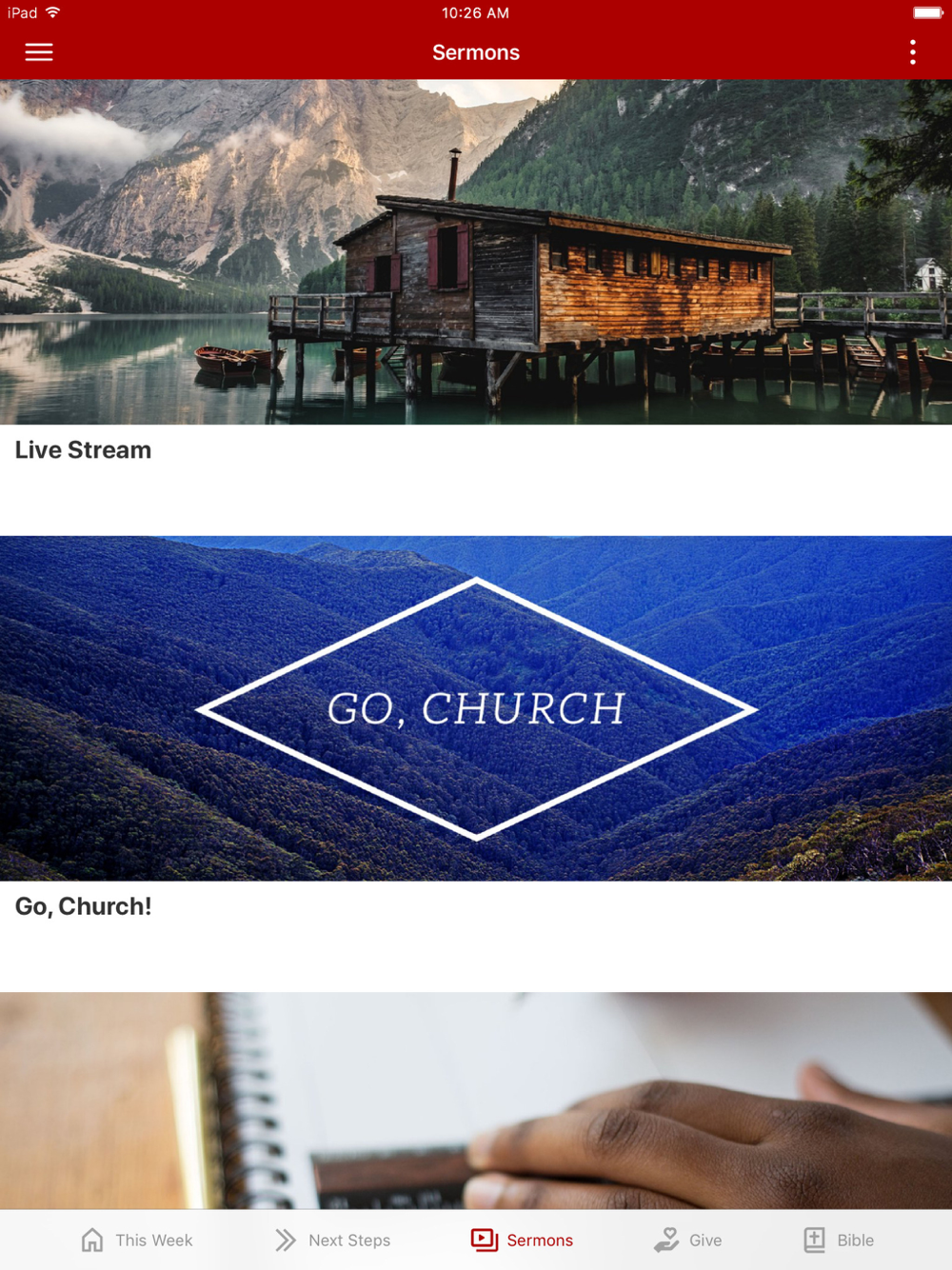Check the battery status icon

(928, 13)
